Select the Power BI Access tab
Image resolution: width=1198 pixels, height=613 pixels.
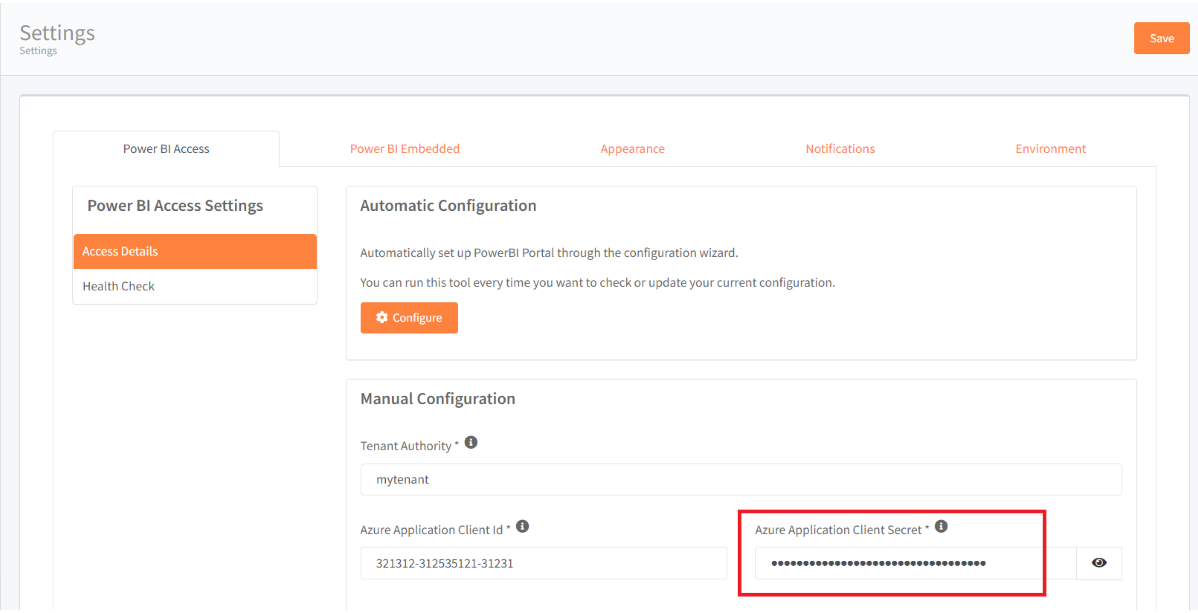coord(166,149)
